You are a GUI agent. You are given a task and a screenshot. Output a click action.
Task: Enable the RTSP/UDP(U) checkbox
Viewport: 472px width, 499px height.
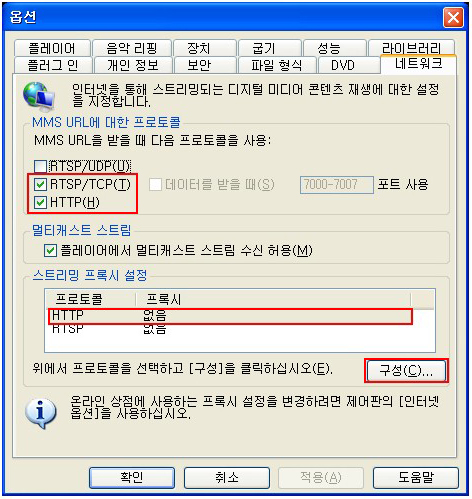(40, 166)
